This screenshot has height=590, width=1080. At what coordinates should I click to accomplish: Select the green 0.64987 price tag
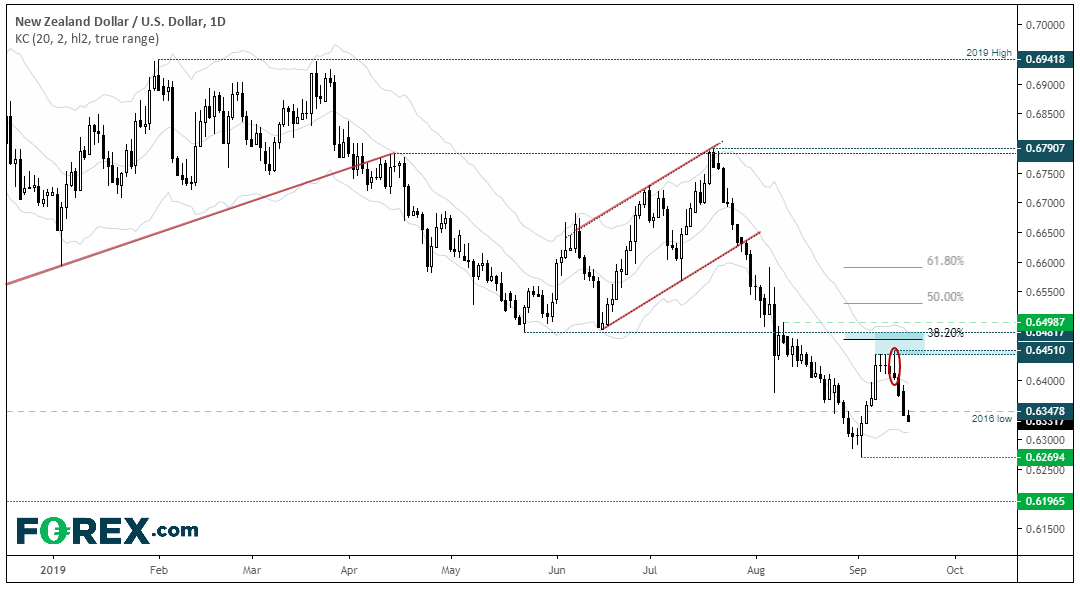point(1045,322)
